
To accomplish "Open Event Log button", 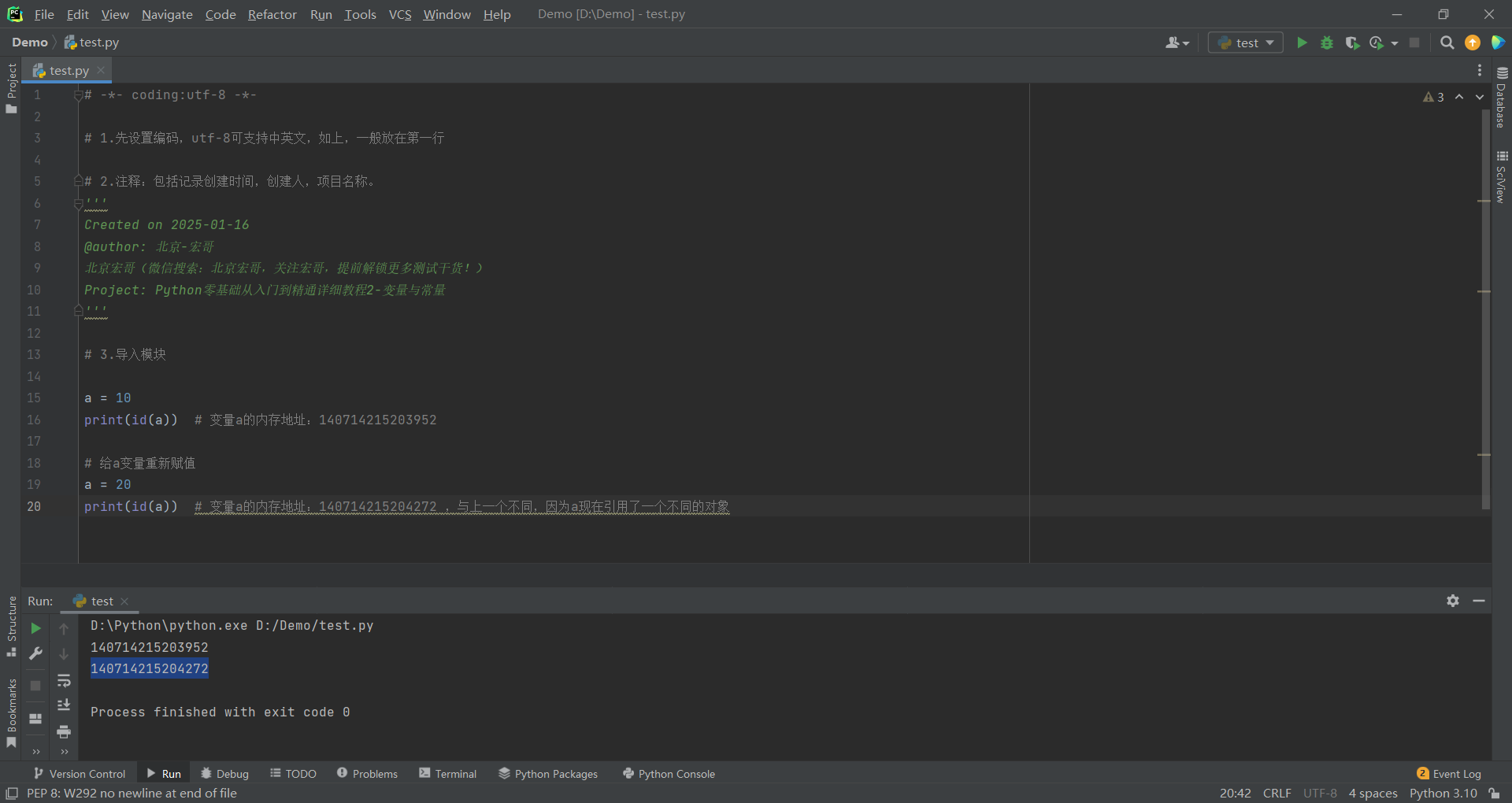I will coord(1449,774).
